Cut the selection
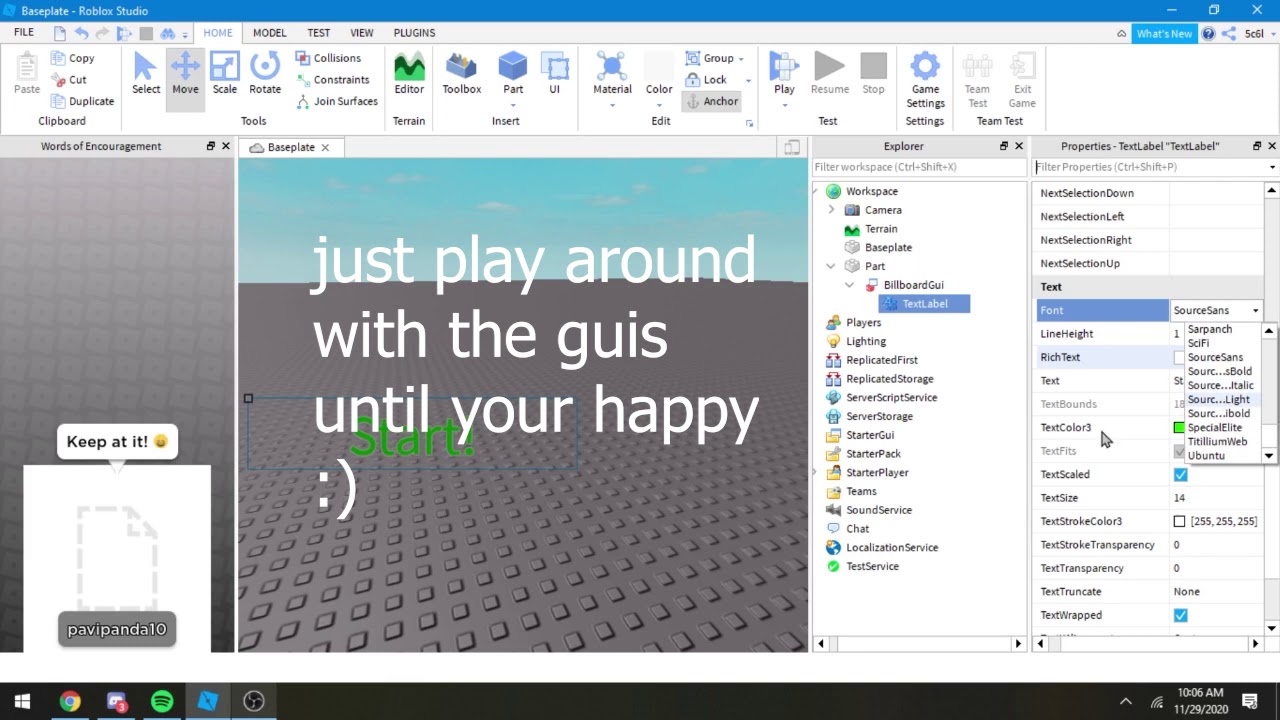The width and height of the screenshot is (1280, 720). 69,80
